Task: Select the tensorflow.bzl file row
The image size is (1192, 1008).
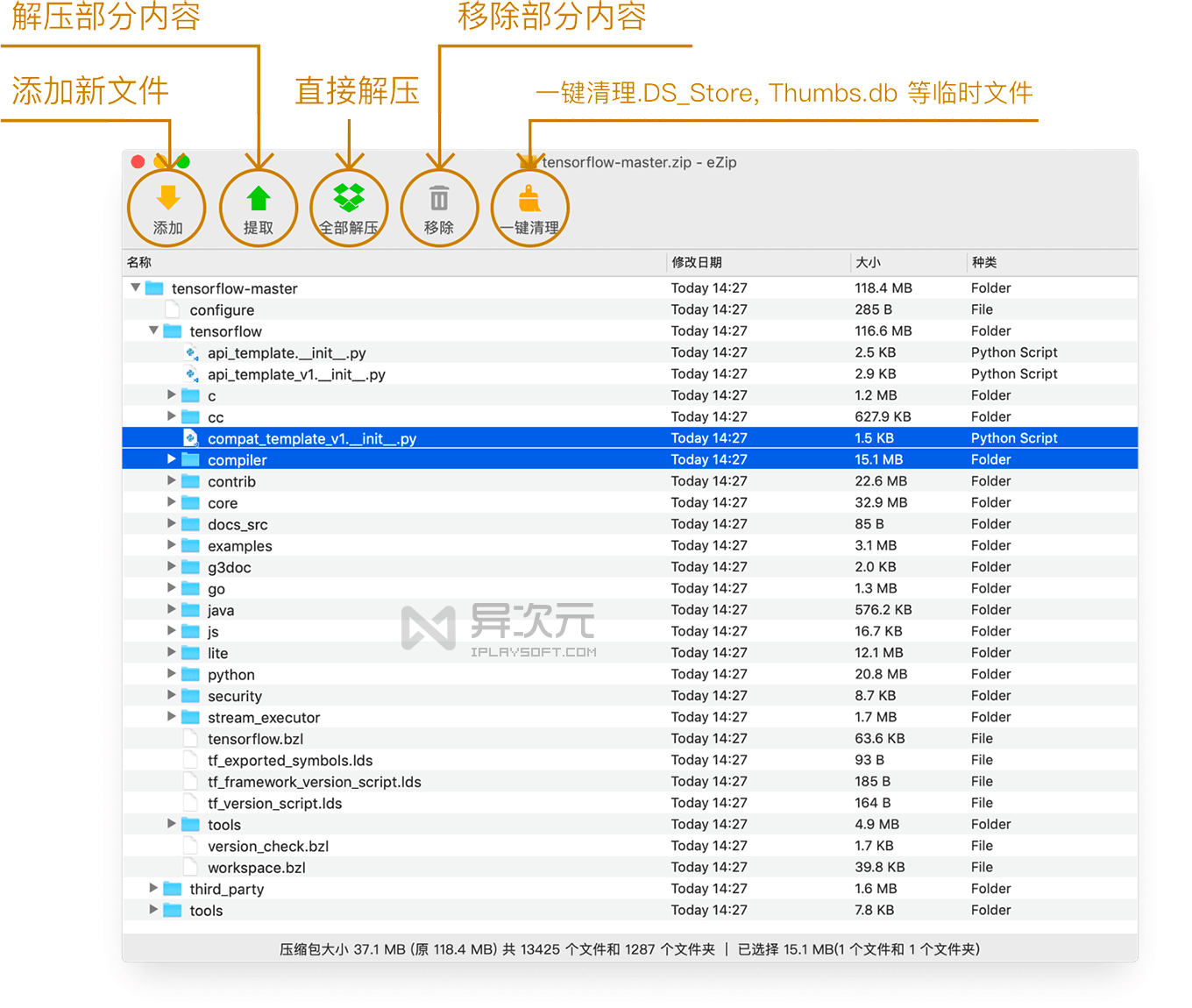Action: tap(255, 738)
